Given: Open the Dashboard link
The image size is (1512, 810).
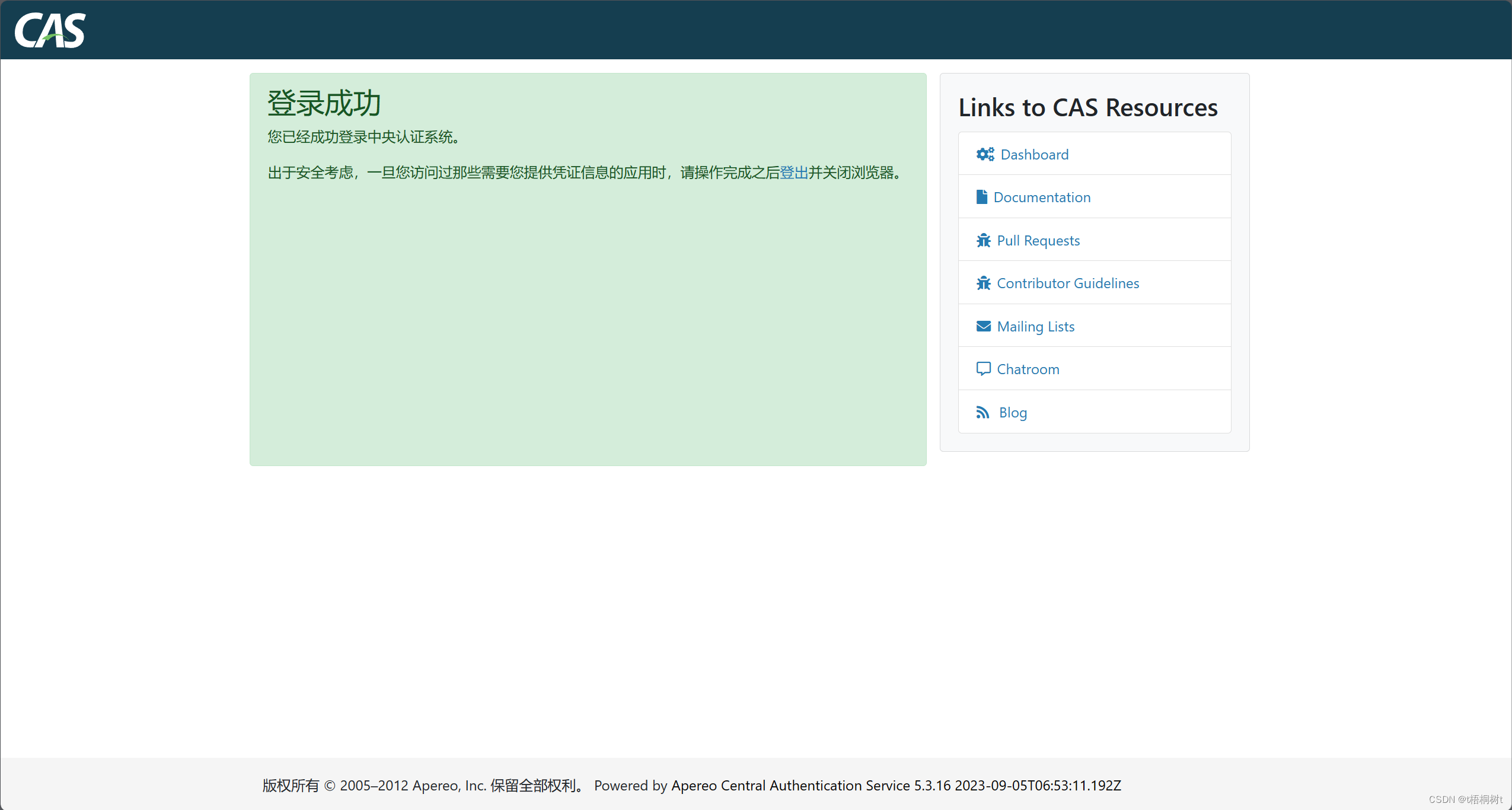Looking at the screenshot, I should click(x=1034, y=155).
